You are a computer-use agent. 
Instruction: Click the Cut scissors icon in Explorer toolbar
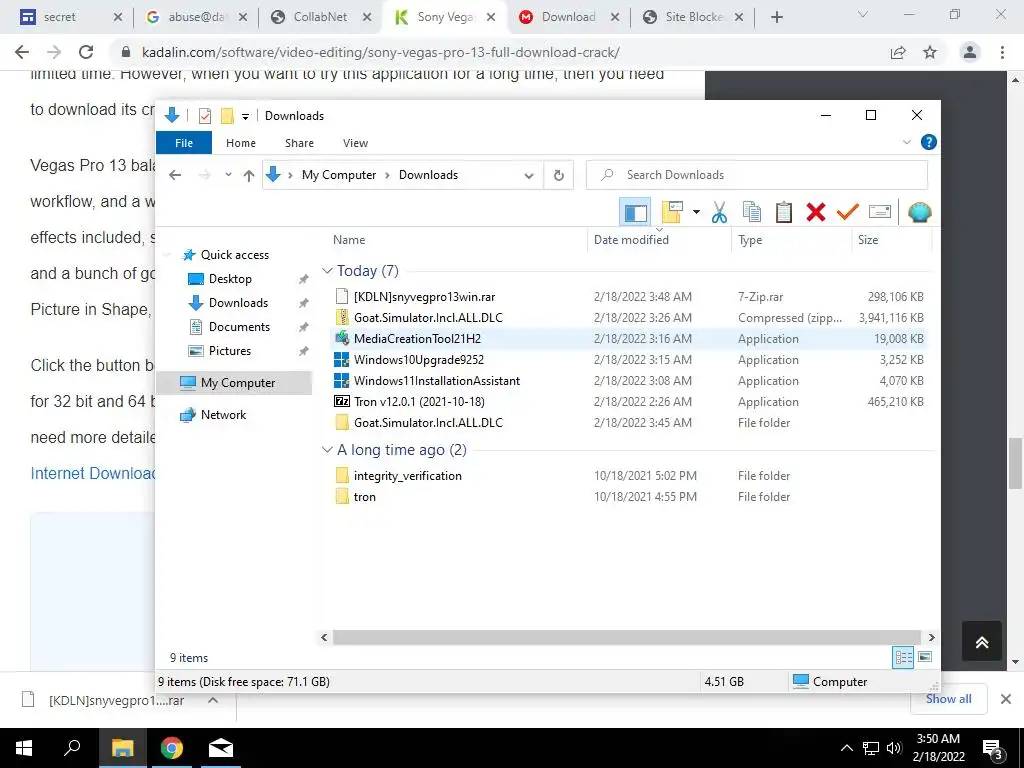[719, 212]
